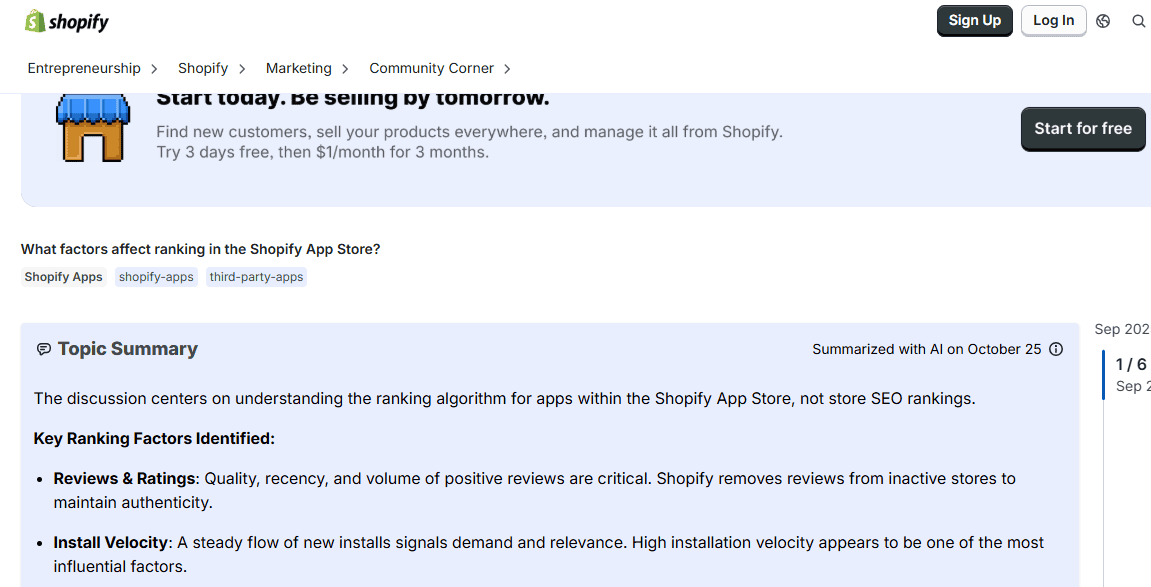Open search with the magnifier icon

(1138, 20)
